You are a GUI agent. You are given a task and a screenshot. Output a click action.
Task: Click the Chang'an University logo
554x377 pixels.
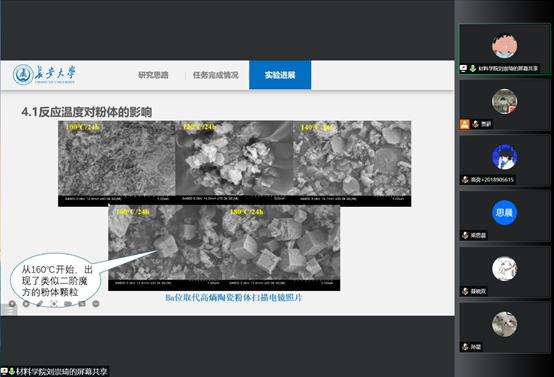click(x=44, y=74)
